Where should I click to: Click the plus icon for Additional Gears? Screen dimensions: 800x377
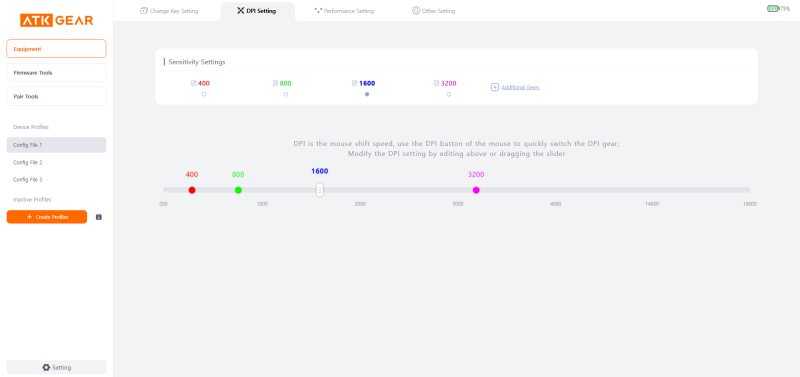495,87
